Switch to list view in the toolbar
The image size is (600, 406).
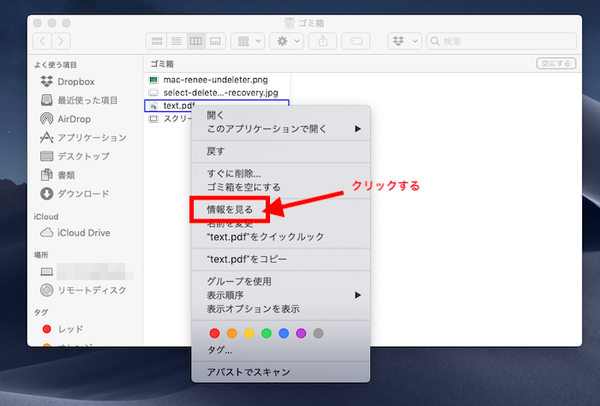176,41
